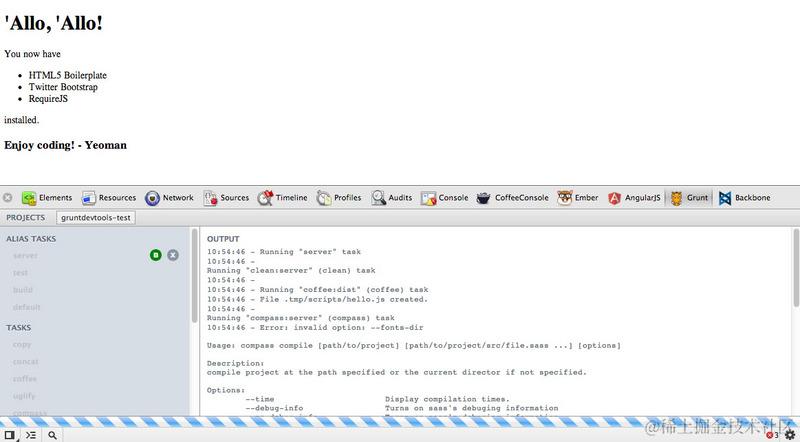This screenshot has height=442, width=800.
Task: Stop the running server task with the green button
Action: click(x=156, y=255)
